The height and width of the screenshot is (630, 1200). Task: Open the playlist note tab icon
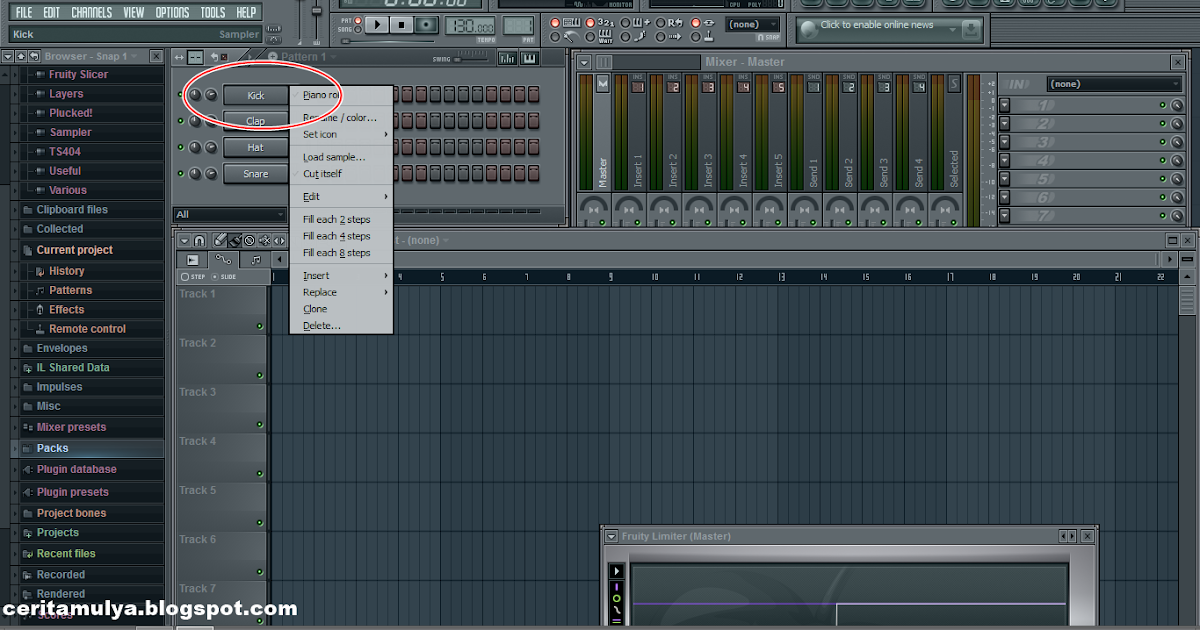point(256,259)
